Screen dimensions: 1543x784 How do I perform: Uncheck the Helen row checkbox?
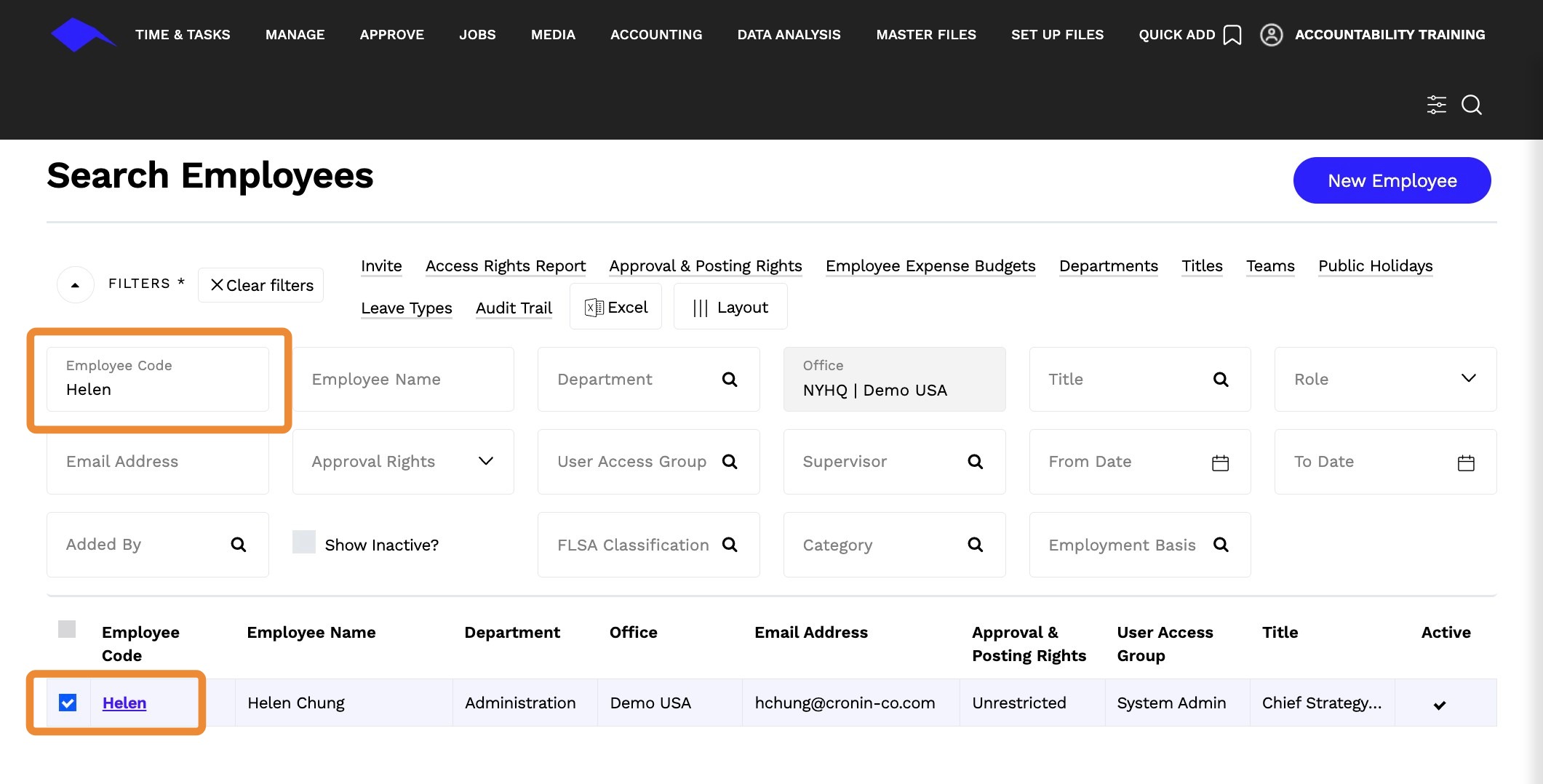tap(68, 703)
